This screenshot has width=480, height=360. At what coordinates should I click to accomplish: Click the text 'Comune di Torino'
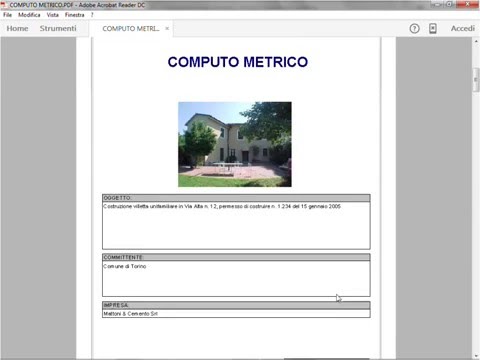click(x=125, y=266)
